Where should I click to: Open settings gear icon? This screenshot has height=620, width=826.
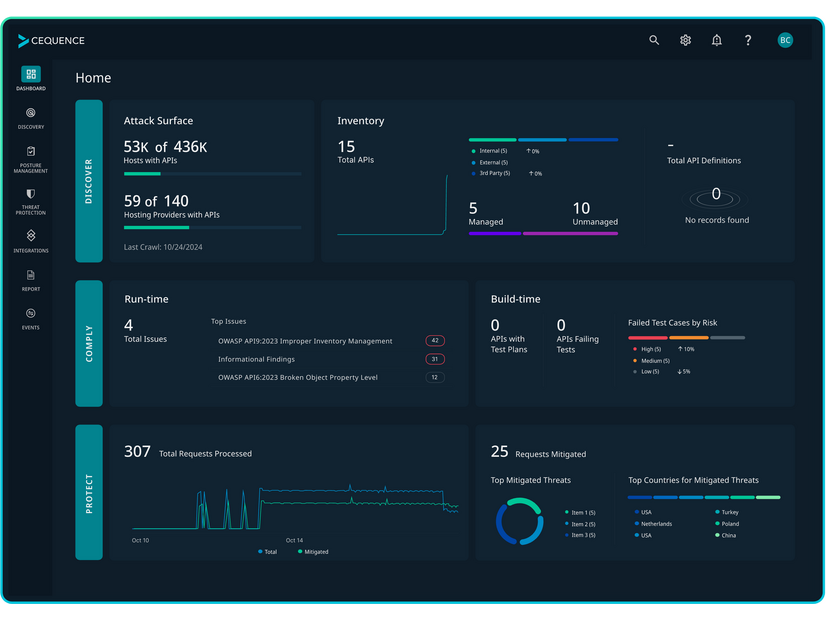[685, 40]
